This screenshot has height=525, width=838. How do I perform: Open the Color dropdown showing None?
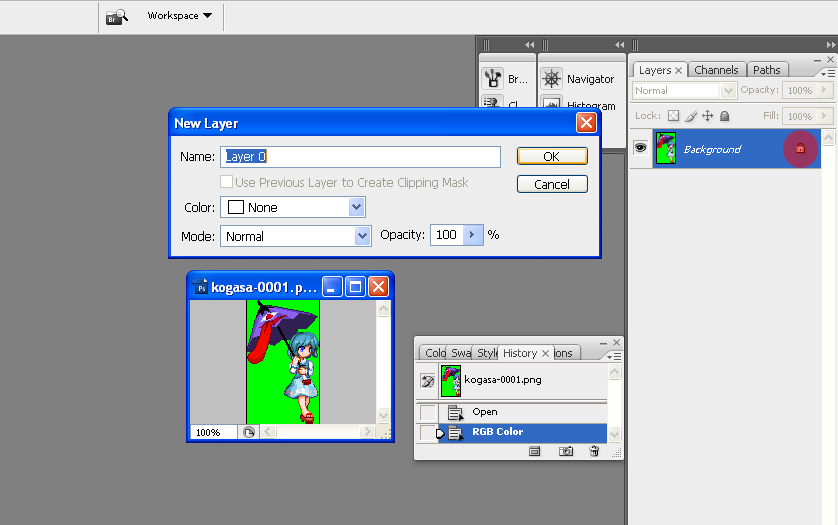pos(293,207)
